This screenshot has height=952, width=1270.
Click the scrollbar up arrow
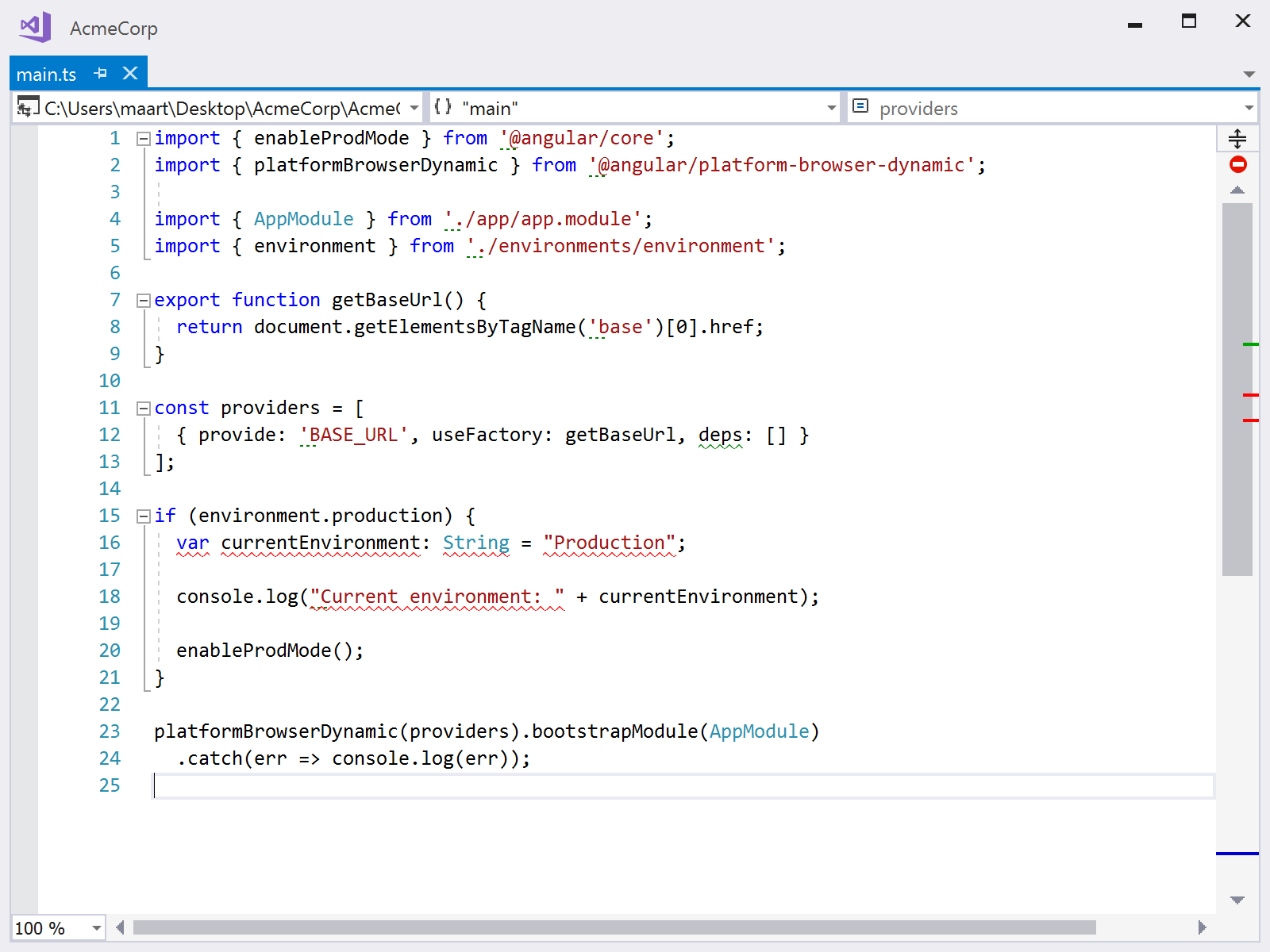[1236, 190]
